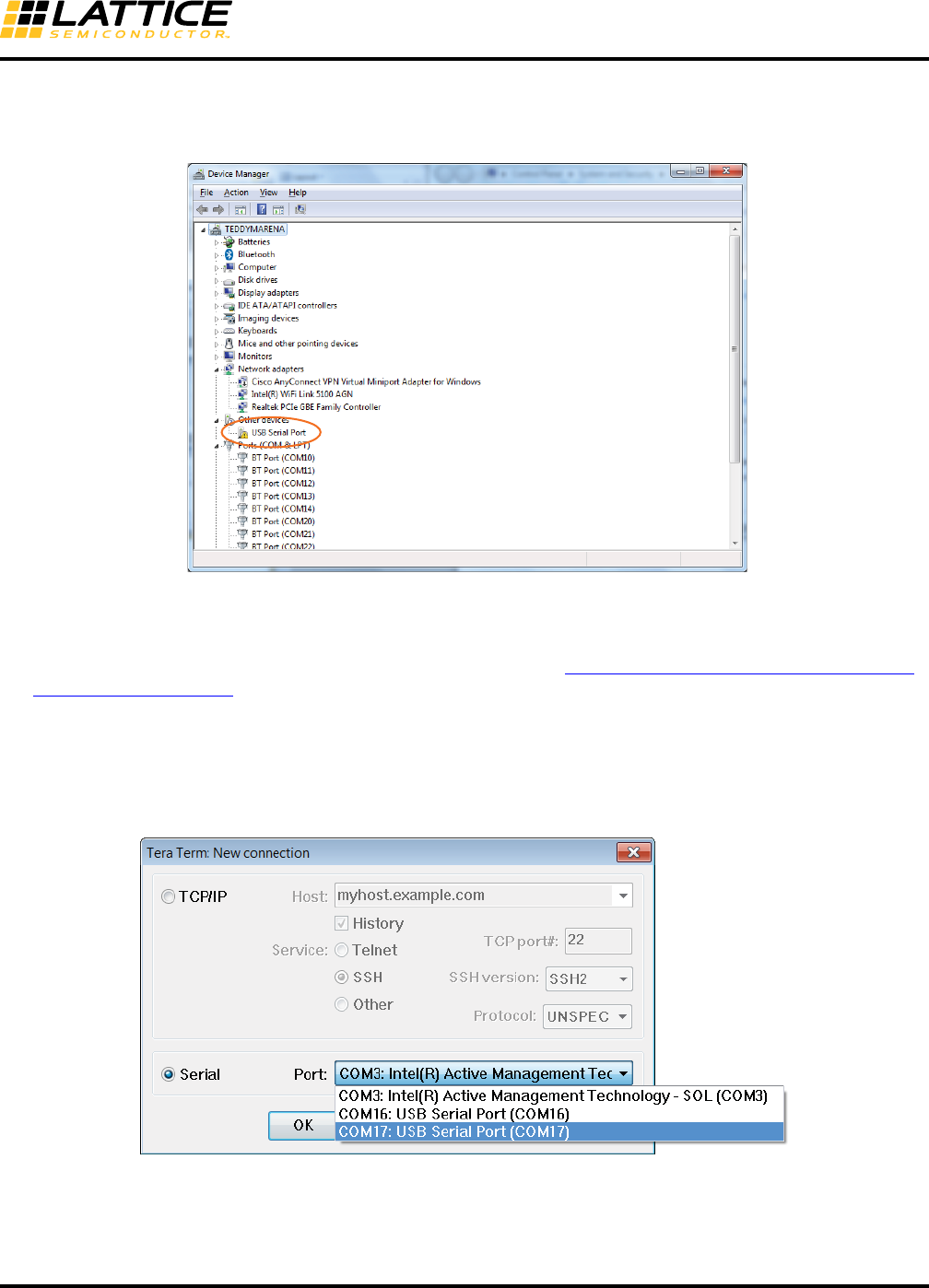
Task: Click the Device Manager vertical scrollbar thumb
Action: (735, 349)
